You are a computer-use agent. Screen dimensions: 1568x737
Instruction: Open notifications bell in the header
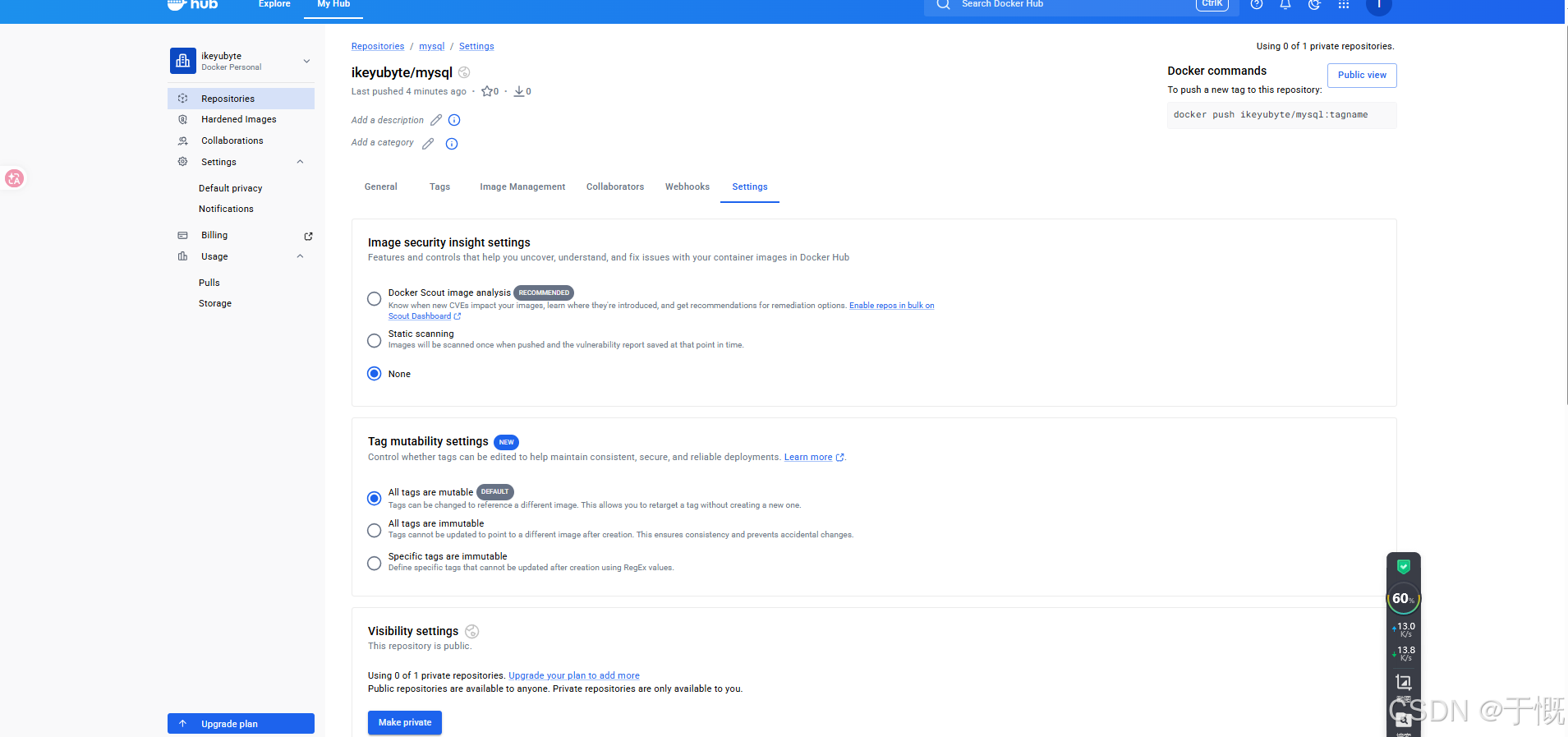click(x=1285, y=4)
